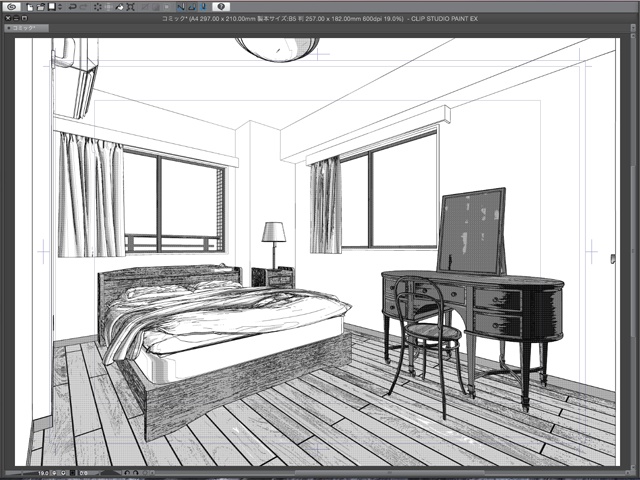
Task: Click the Rotate left icon in status bar
Action: coord(127,473)
